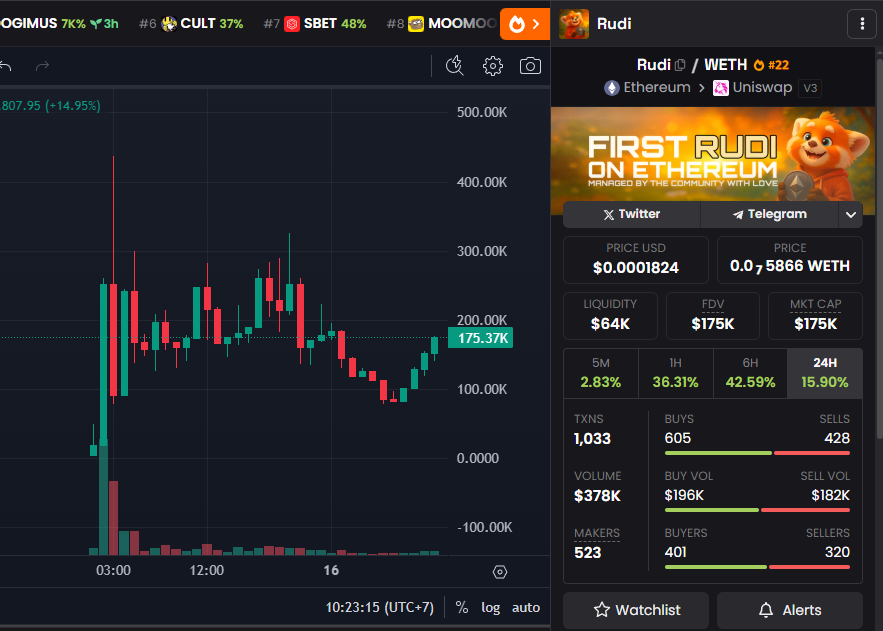Click the VOLUME $378K value
Image resolution: width=883 pixels, height=631 pixels.
click(597, 496)
